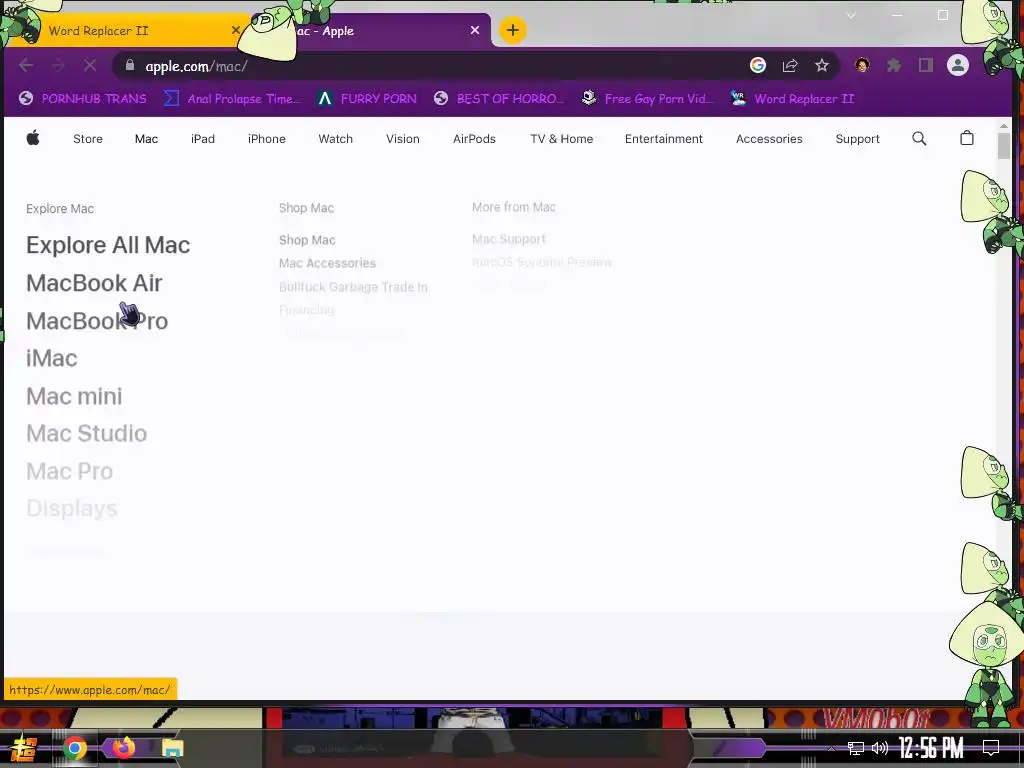Open the Accessories menu

769,138
